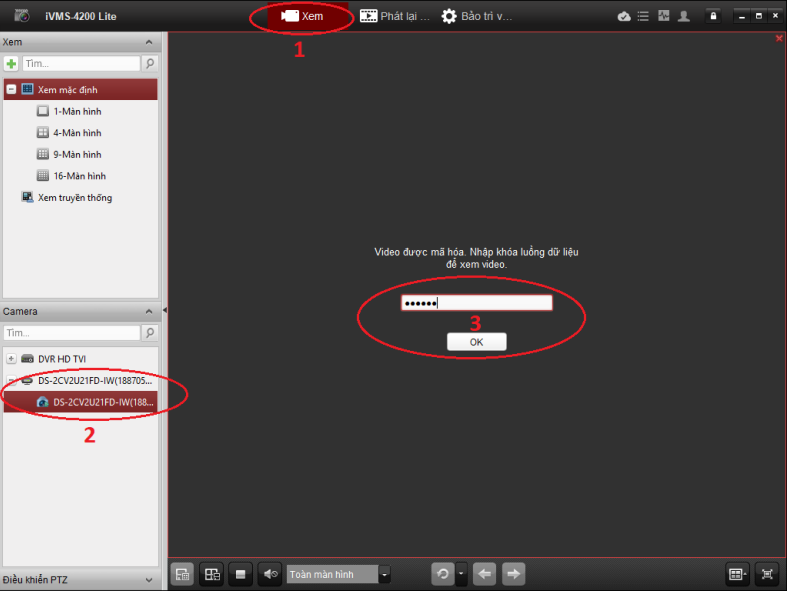Viewport: 787px width, 592px height.
Task: Click the next page arrow button
Action: [513, 574]
